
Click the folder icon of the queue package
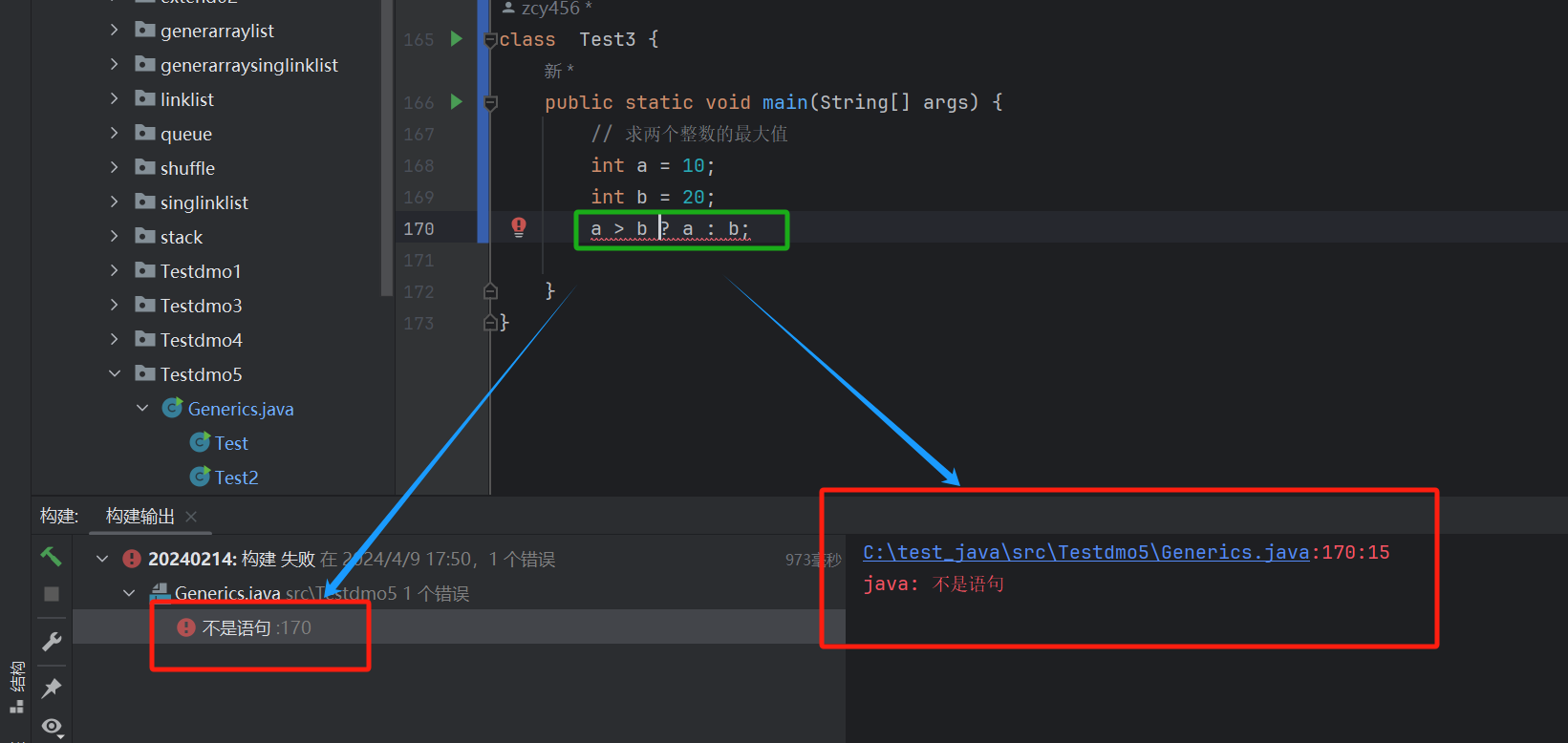click(x=145, y=133)
